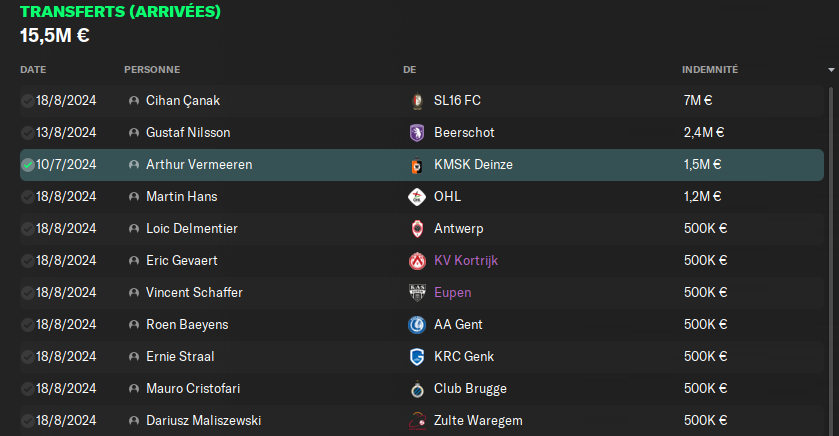Click the Beerschot purple crest icon
Screen dimensions: 839x436
click(x=417, y=133)
